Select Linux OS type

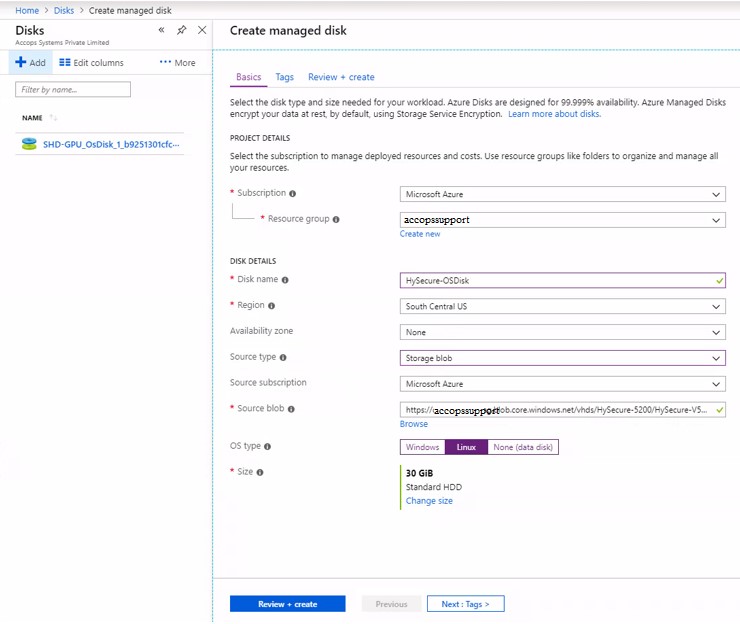[x=466, y=447]
